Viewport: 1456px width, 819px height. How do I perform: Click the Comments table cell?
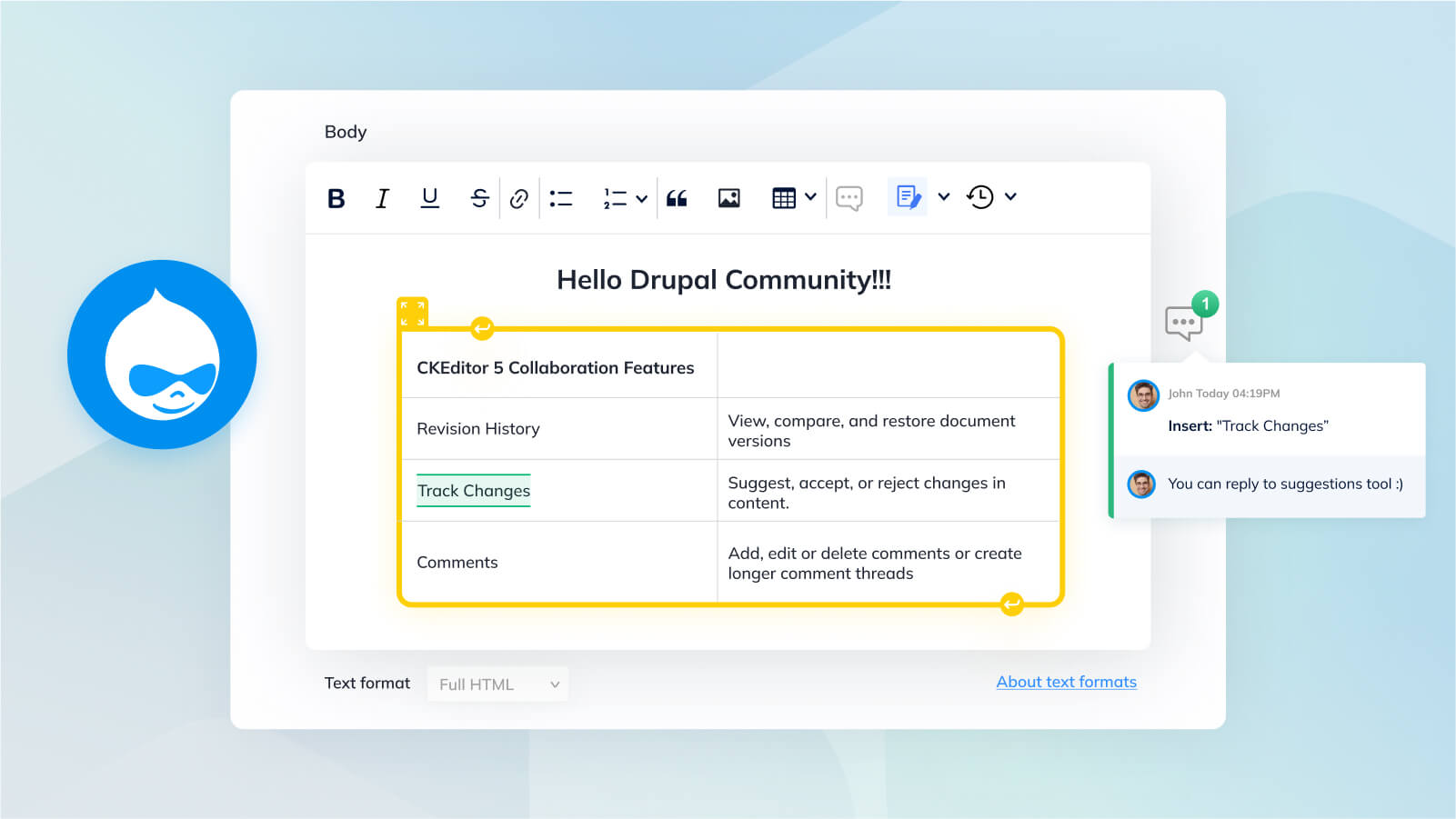coord(559,562)
